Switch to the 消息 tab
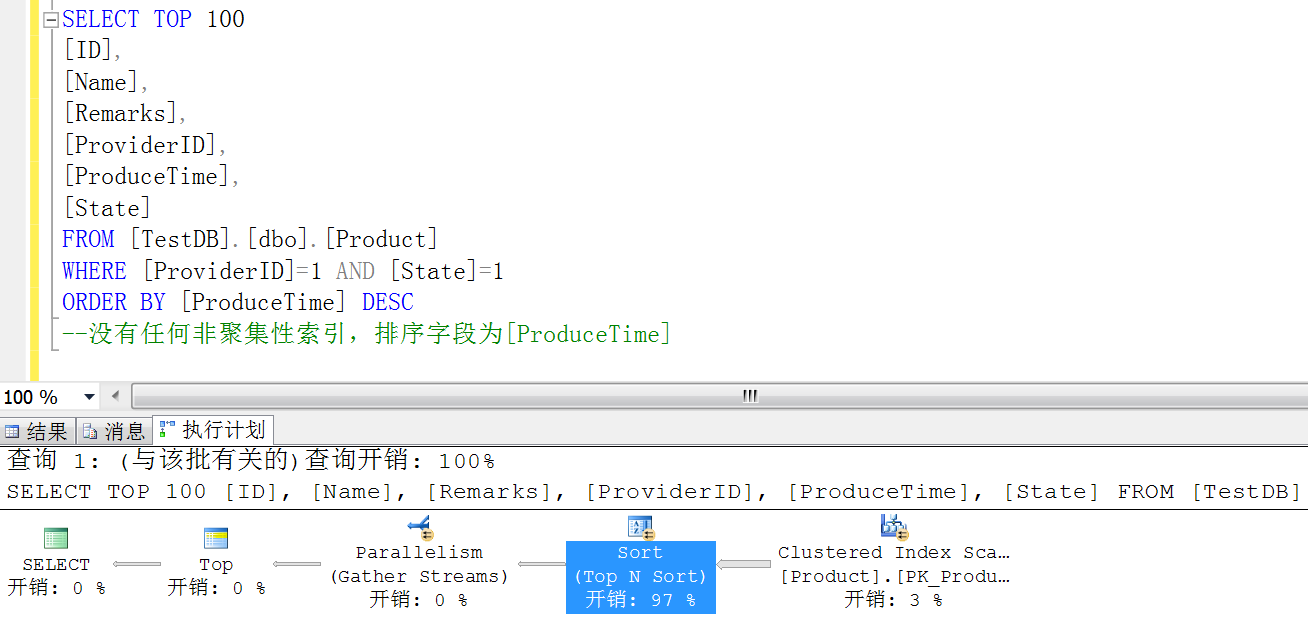1308x626 pixels. coord(114,432)
